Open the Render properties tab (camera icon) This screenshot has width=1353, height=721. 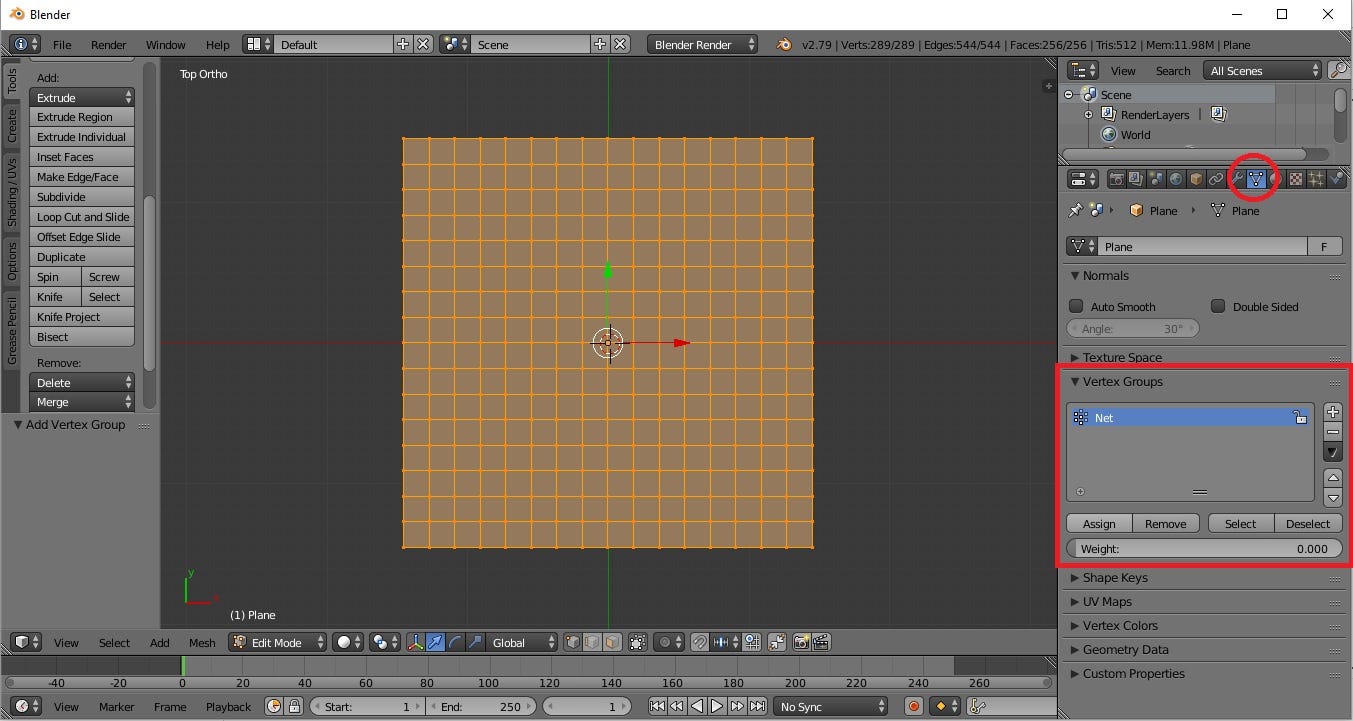click(x=1117, y=178)
